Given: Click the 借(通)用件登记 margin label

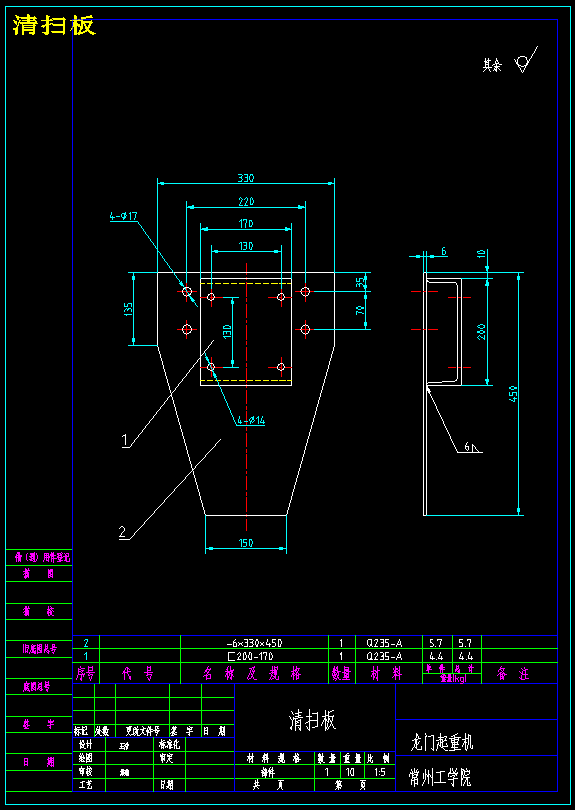Looking at the screenshot, I should [42, 557].
